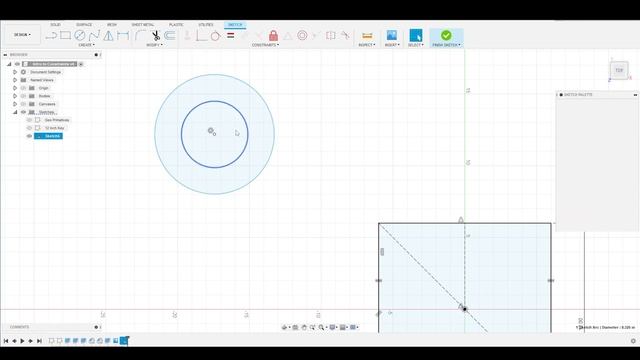Select the Trim scissors tool
Image resolution: width=640 pixels, height=360 pixels.
[156, 36]
